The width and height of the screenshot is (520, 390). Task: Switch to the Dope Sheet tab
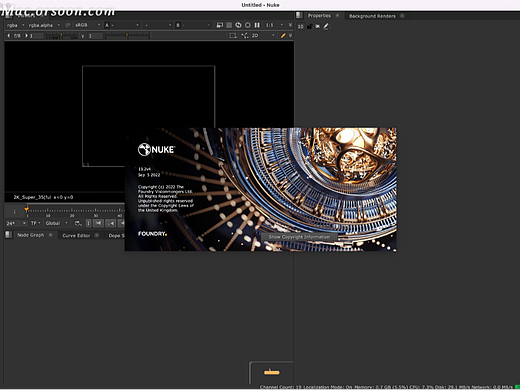pos(116,235)
